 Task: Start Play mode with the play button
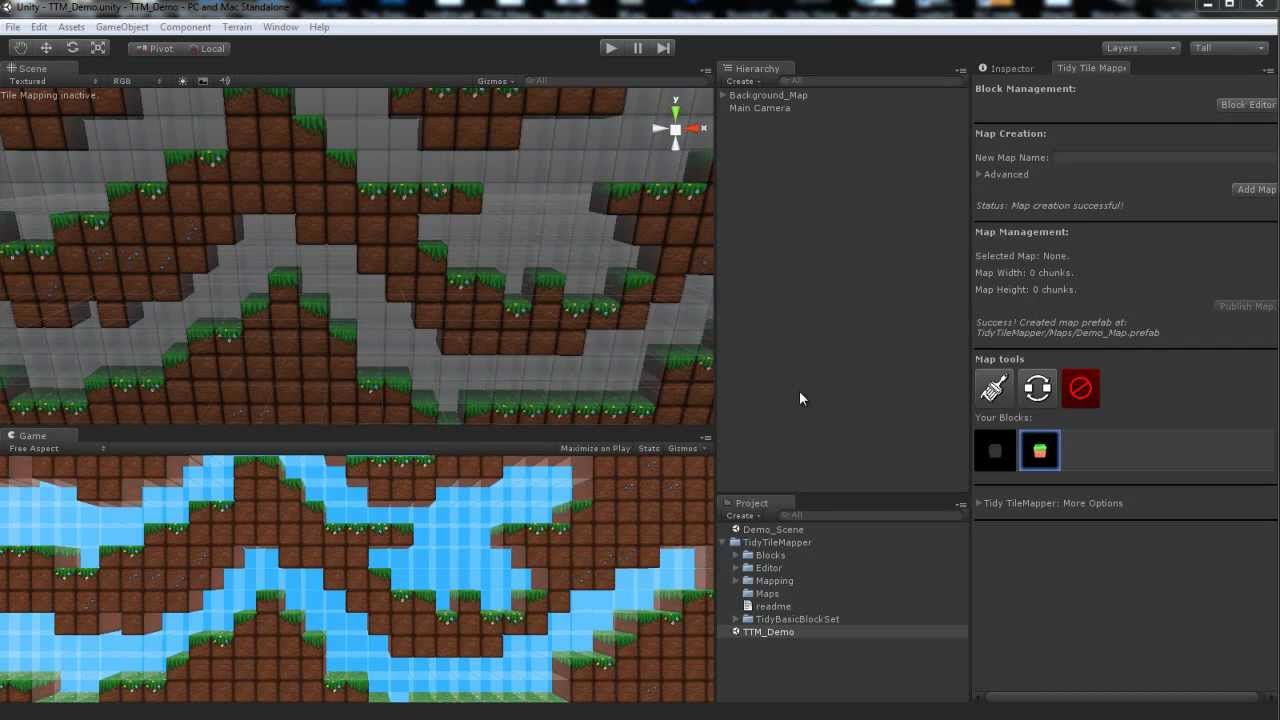[611, 48]
